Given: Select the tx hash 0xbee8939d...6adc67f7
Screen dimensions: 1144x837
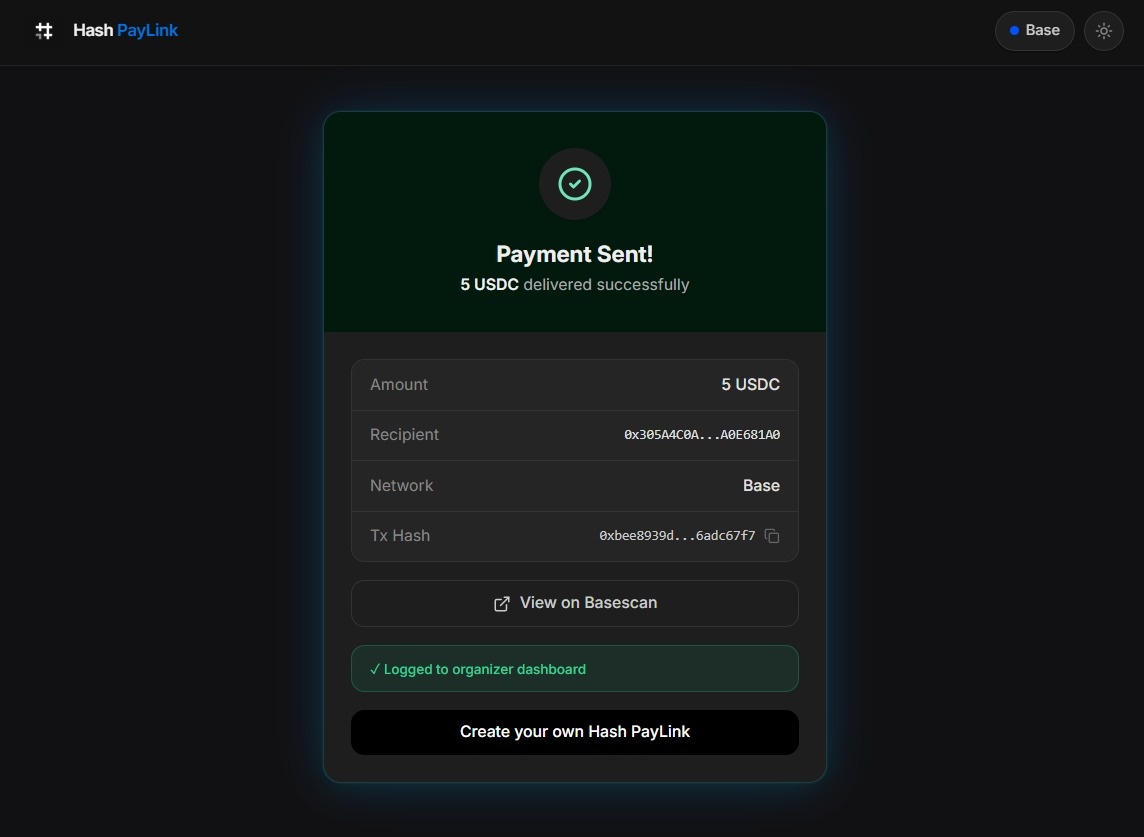Looking at the screenshot, I should click(677, 536).
